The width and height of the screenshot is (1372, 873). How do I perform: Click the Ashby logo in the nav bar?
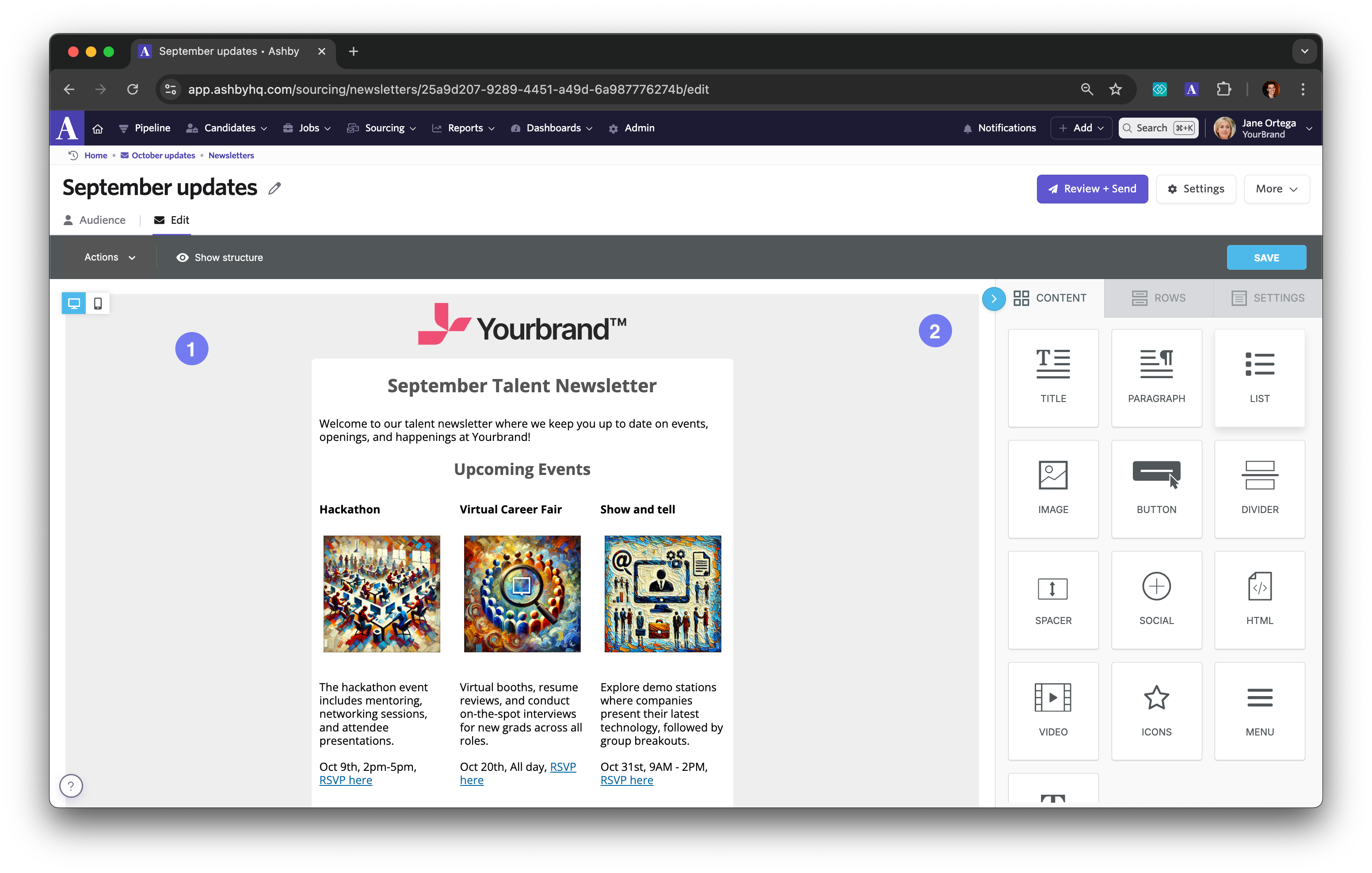[67, 128]
